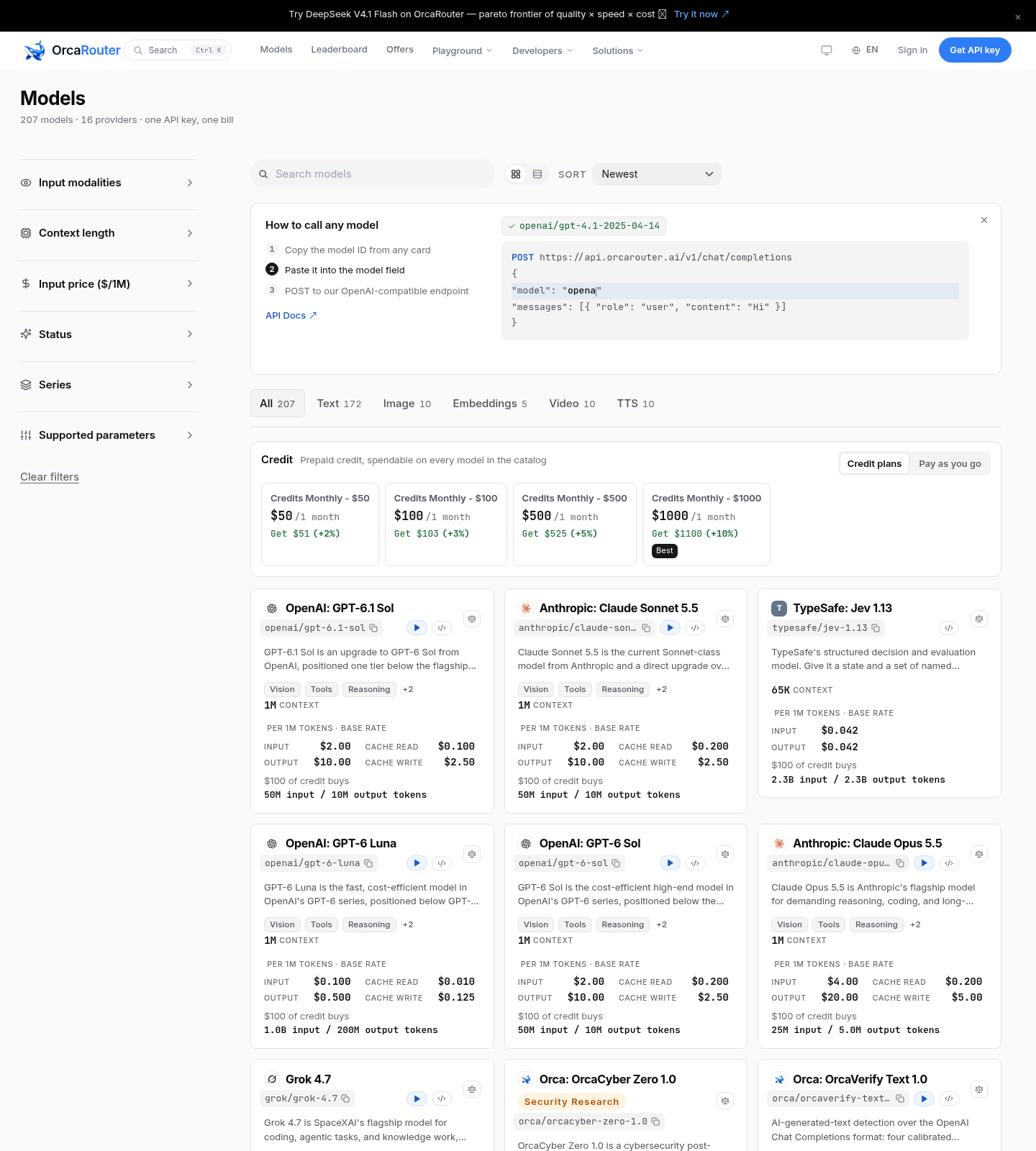Click the Get API key button
Viewport: 1036px width, 1151px height.
(x=975, y=50)
